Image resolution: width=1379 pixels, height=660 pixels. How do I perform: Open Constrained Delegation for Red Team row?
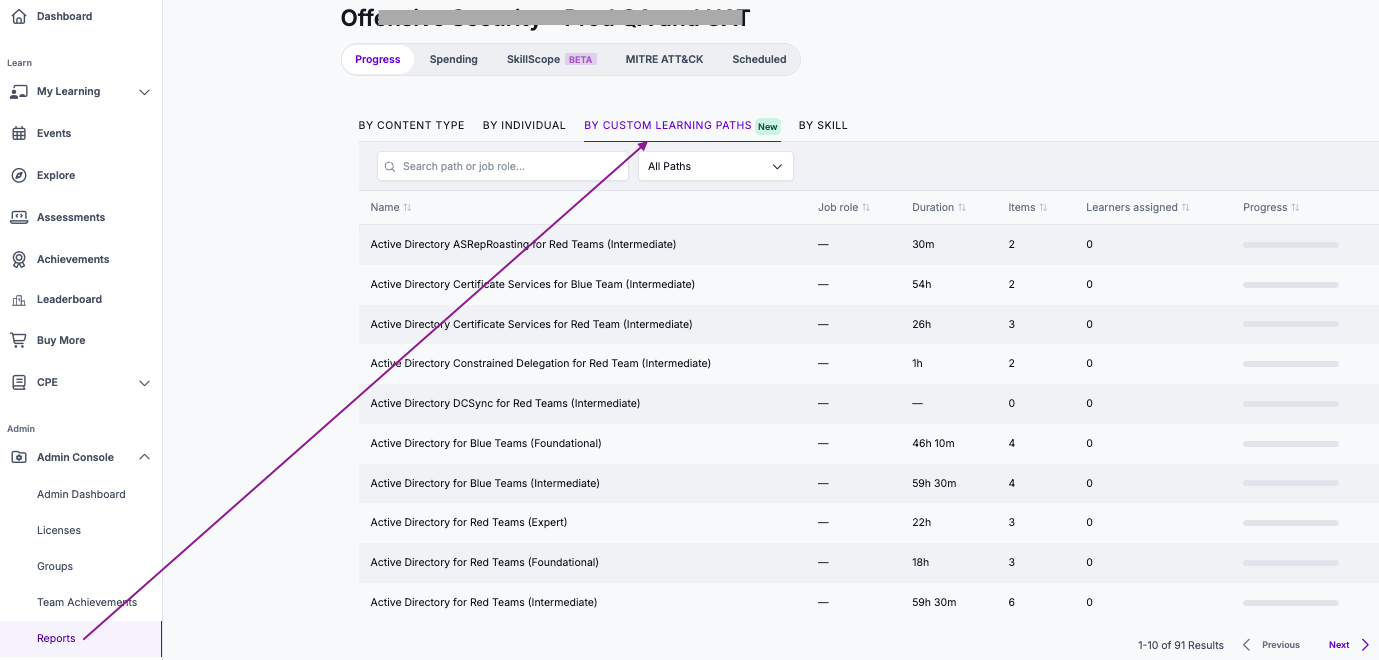869,363
